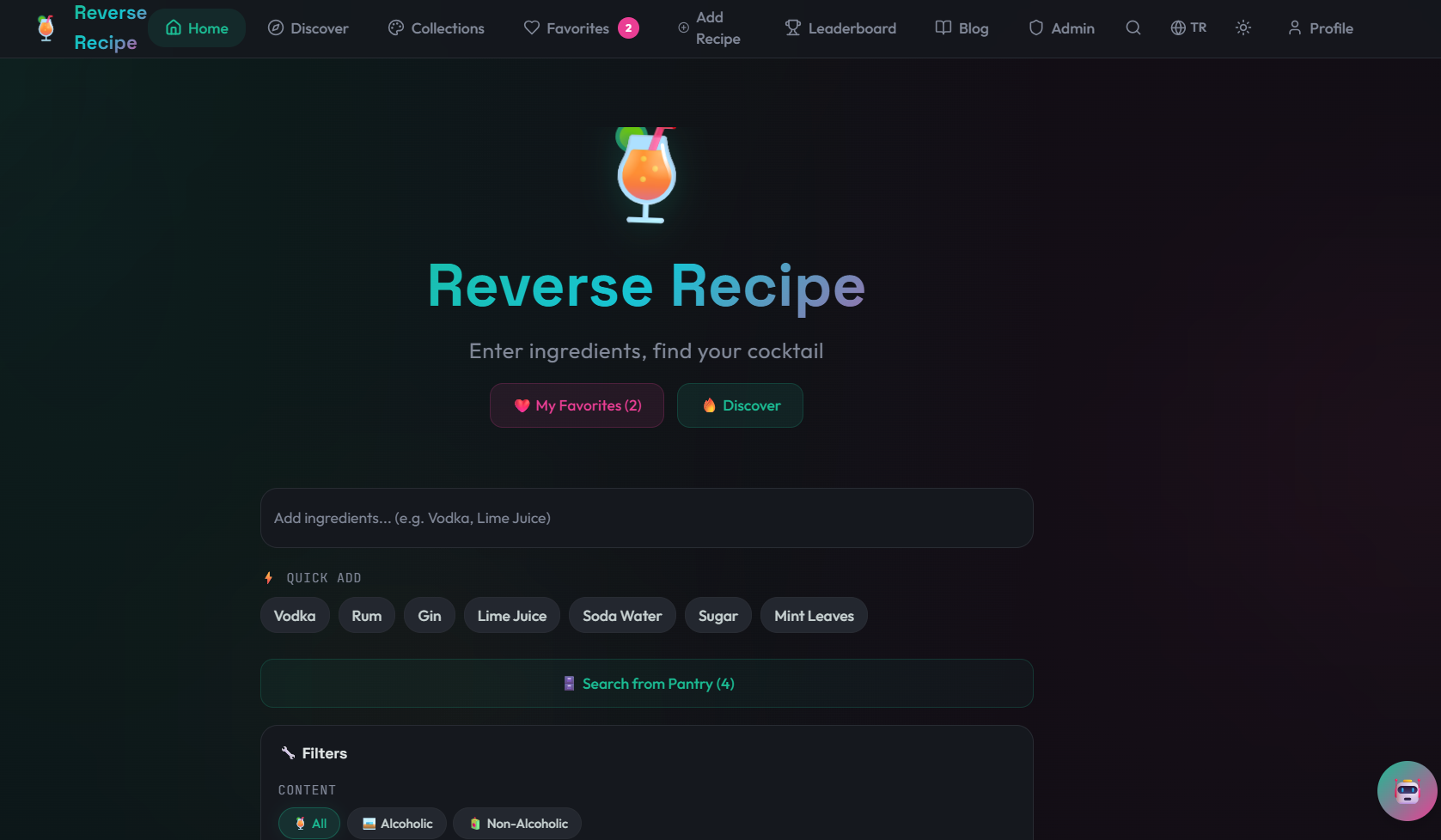The image size is (1441, 840).
Task: Navigate to the Discover page
Action: [308, 27]
